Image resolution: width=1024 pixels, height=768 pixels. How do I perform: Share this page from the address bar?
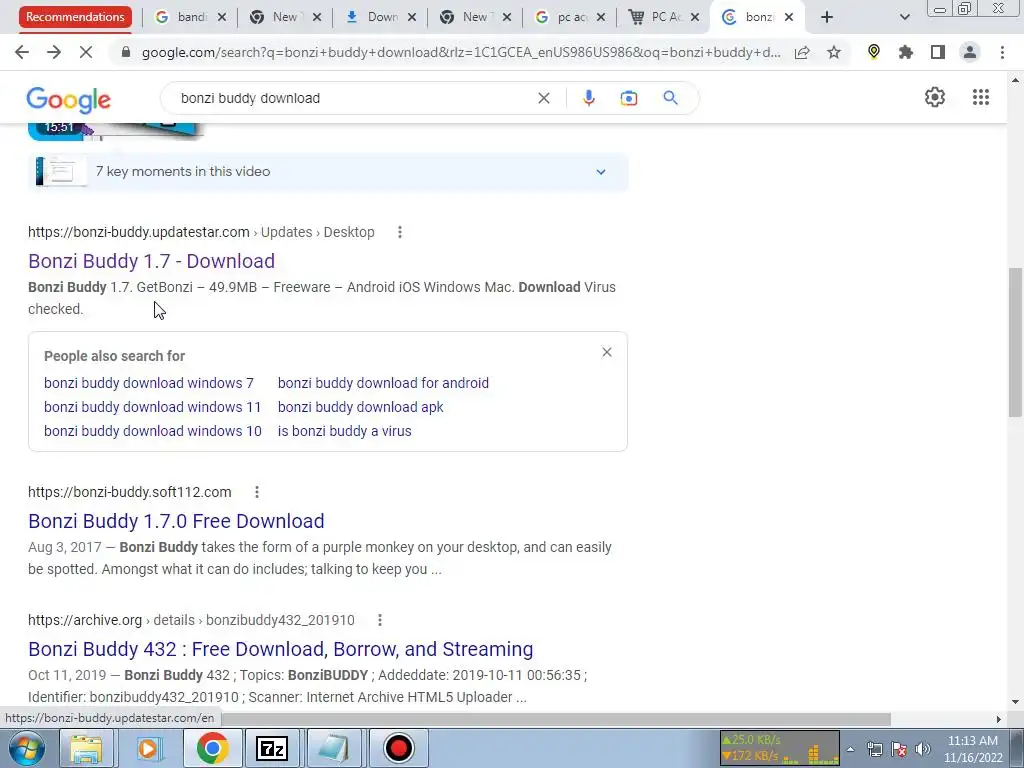[x=802, y=52]
